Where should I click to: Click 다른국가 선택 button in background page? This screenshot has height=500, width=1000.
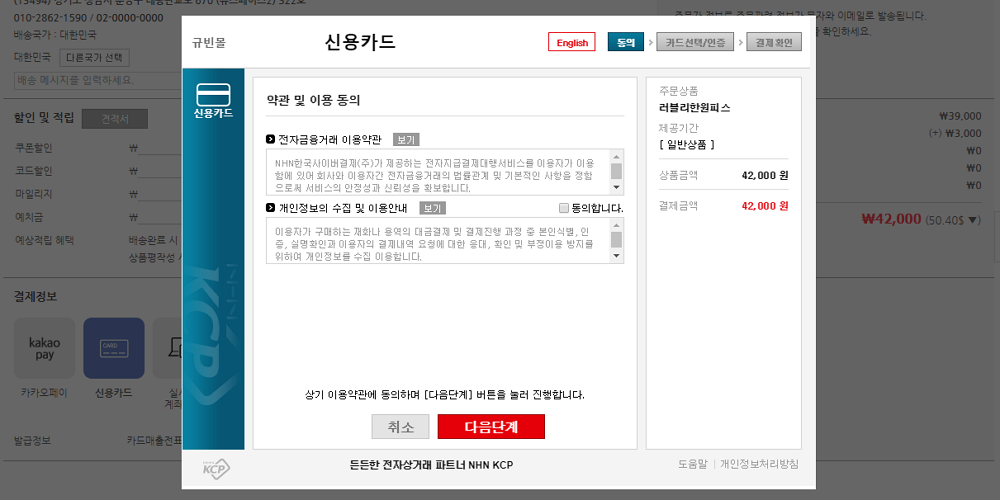pyautogui.click(x=95, y=58)
